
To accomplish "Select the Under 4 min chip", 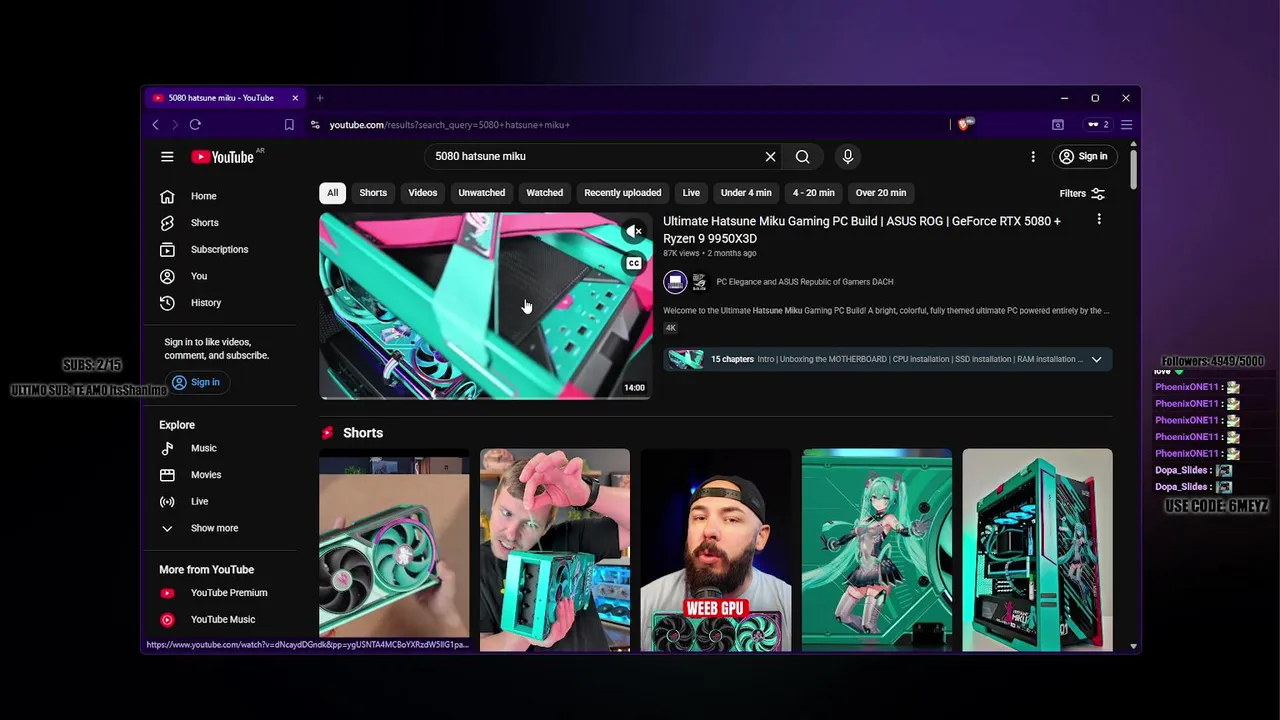I will point(746,193).
